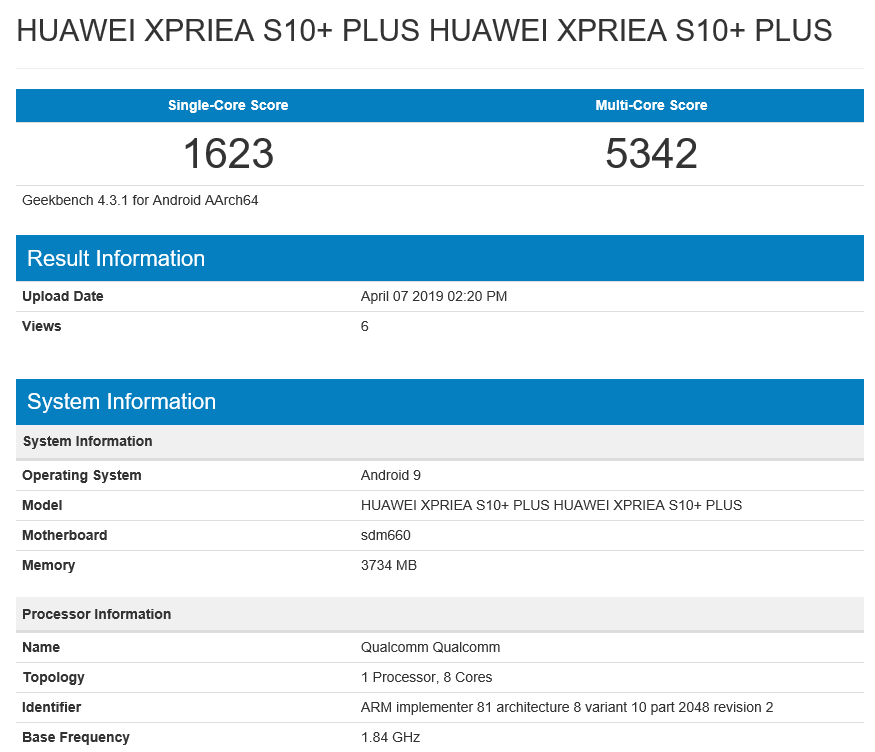The width and height of the screenshot is (875, 752).
Task: Select the ARM implementer 81 identifier value
Action: pyautogui.click(x=567, y=707)
